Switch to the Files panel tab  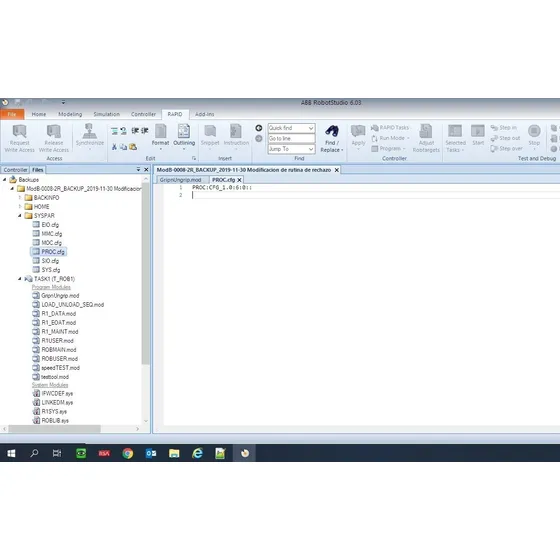click(x=38, y=170)
